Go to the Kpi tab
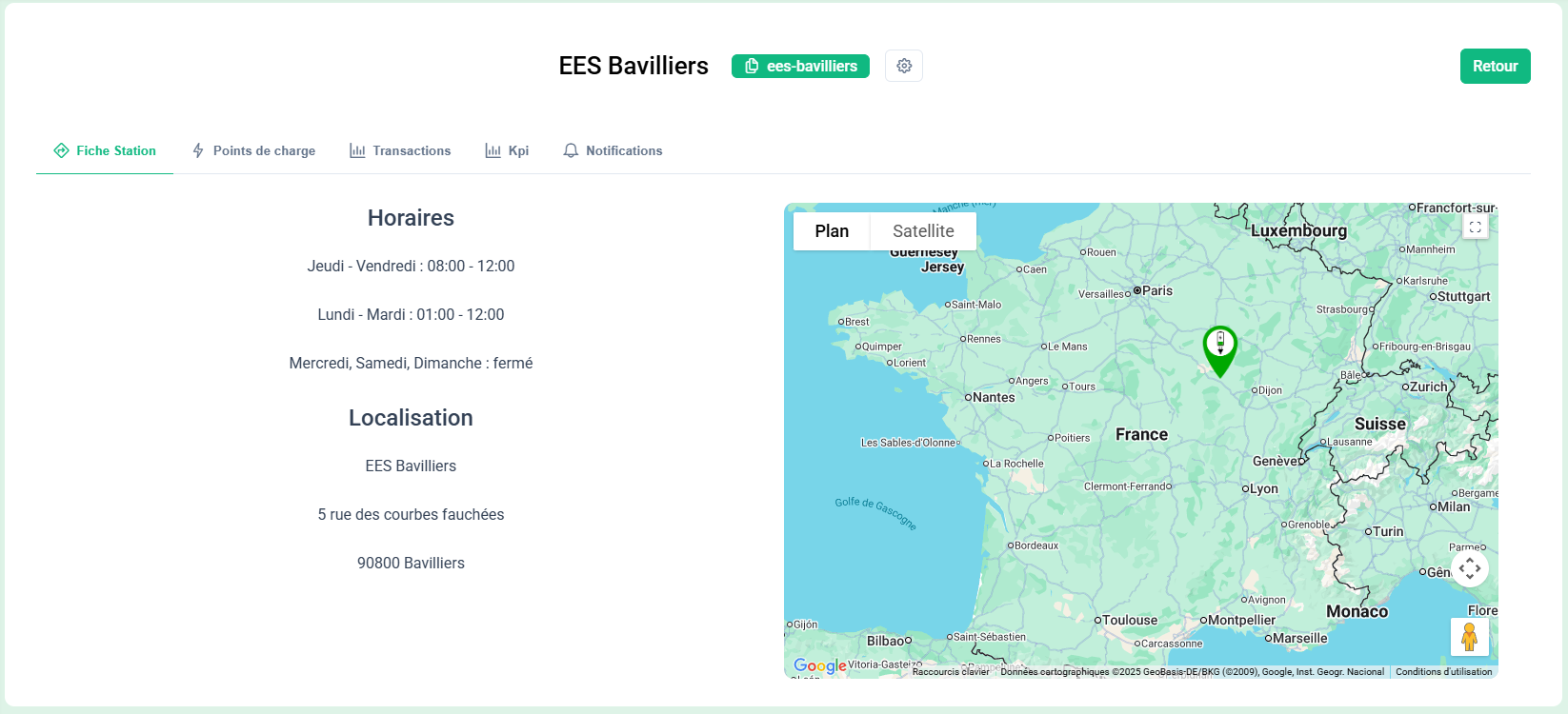The image size is (1568, 714). coord(507,150)
